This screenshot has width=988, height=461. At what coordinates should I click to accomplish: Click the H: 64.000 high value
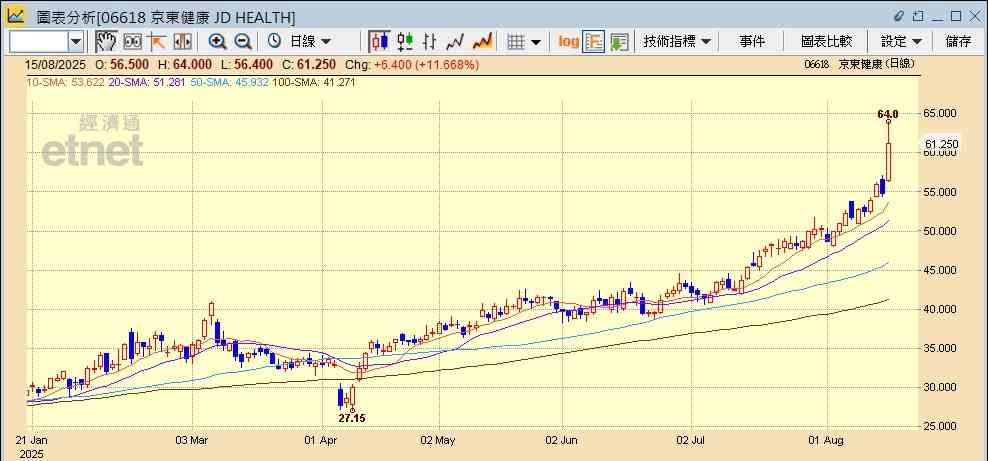pyautogui.click(x=185, y=64)
